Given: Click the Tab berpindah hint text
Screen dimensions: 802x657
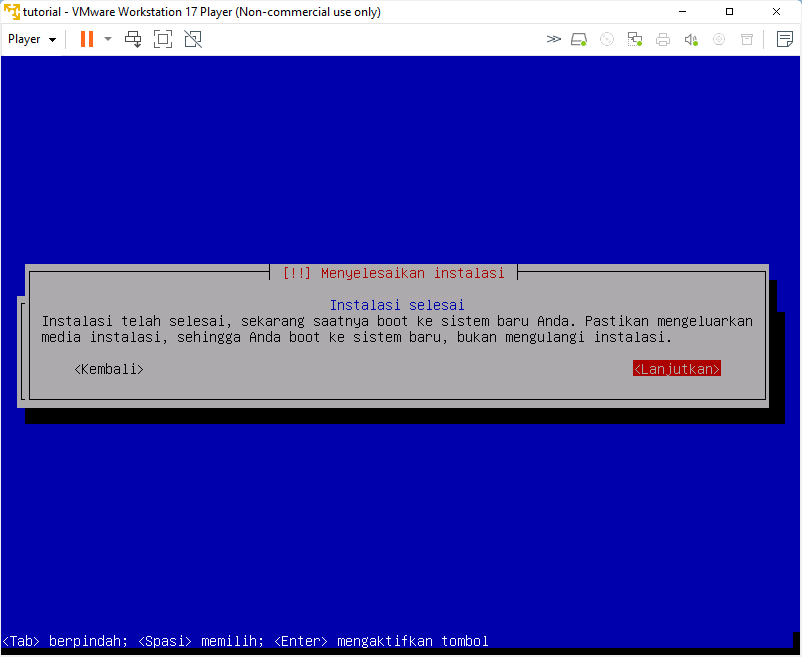Looking at the screenshot, I should point(65,642).
